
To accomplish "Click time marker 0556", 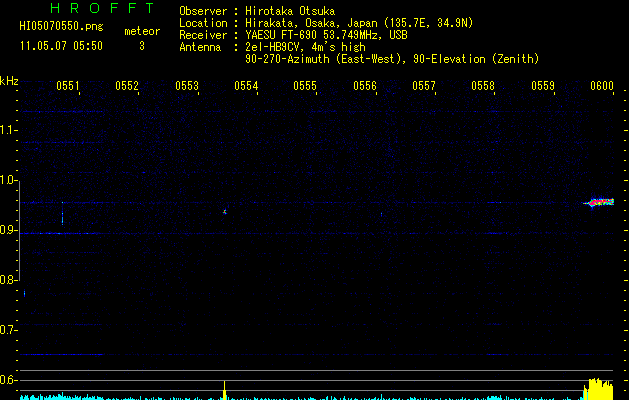I will 365,86.
